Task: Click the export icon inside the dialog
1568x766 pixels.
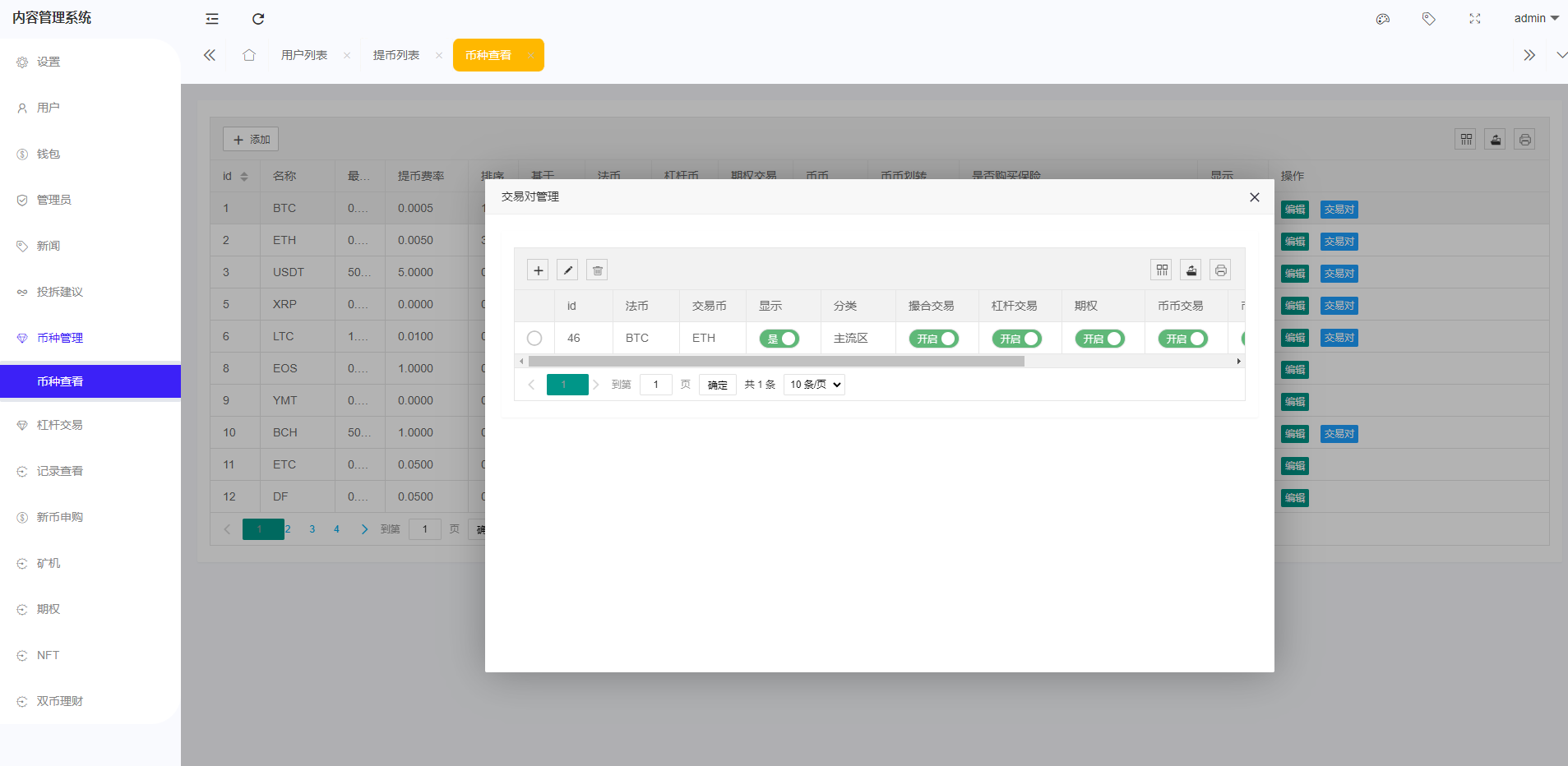Action: [x=1191, y=269]
